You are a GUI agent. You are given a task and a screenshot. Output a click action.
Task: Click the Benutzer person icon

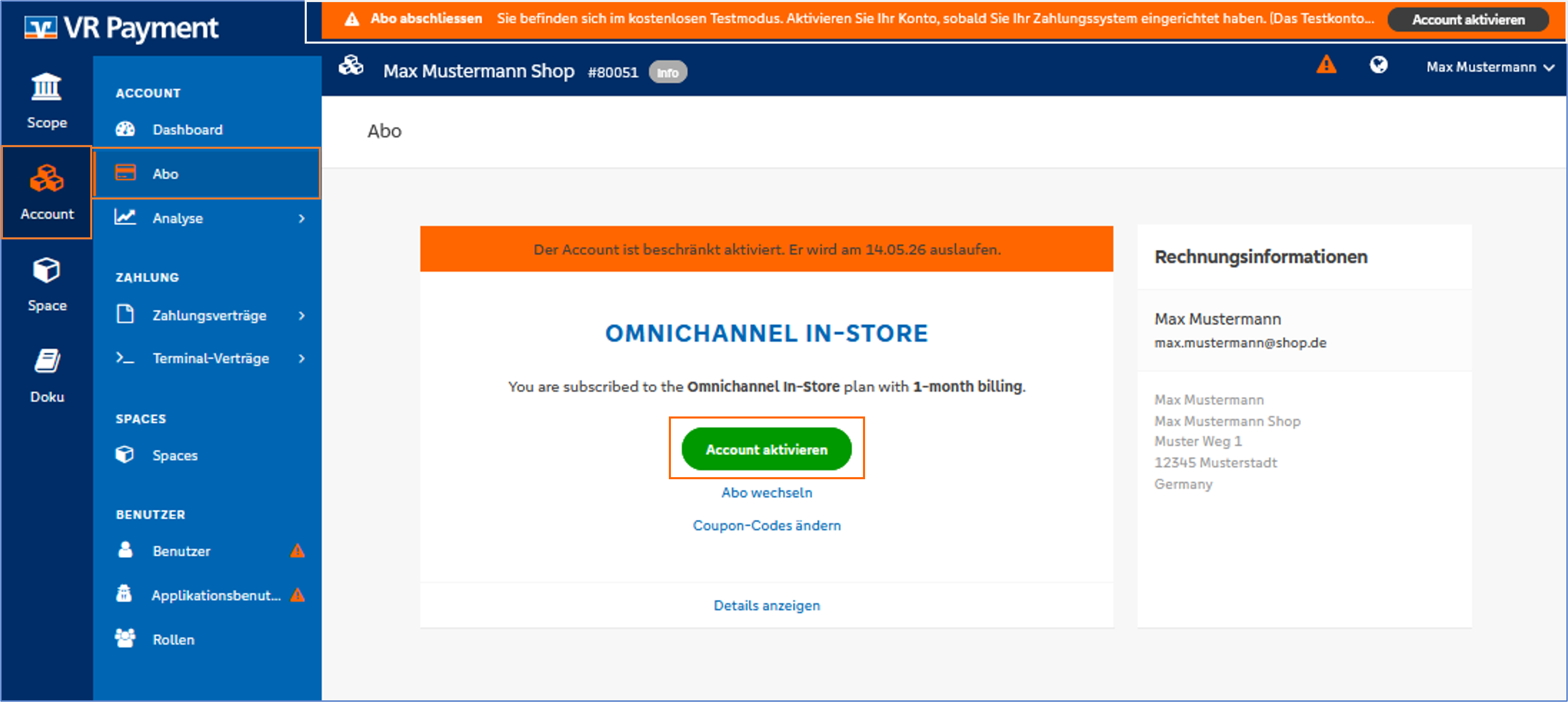coord(126,550)
